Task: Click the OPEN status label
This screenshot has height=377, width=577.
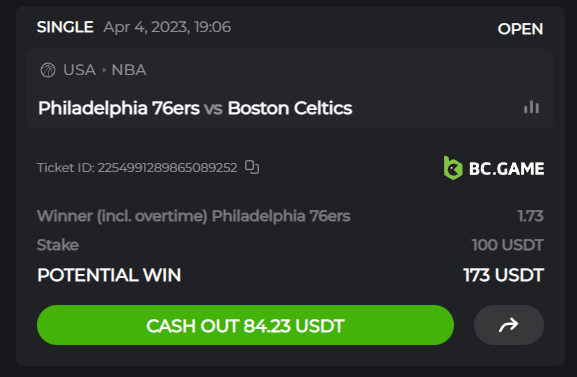Action: click(520, 29)
